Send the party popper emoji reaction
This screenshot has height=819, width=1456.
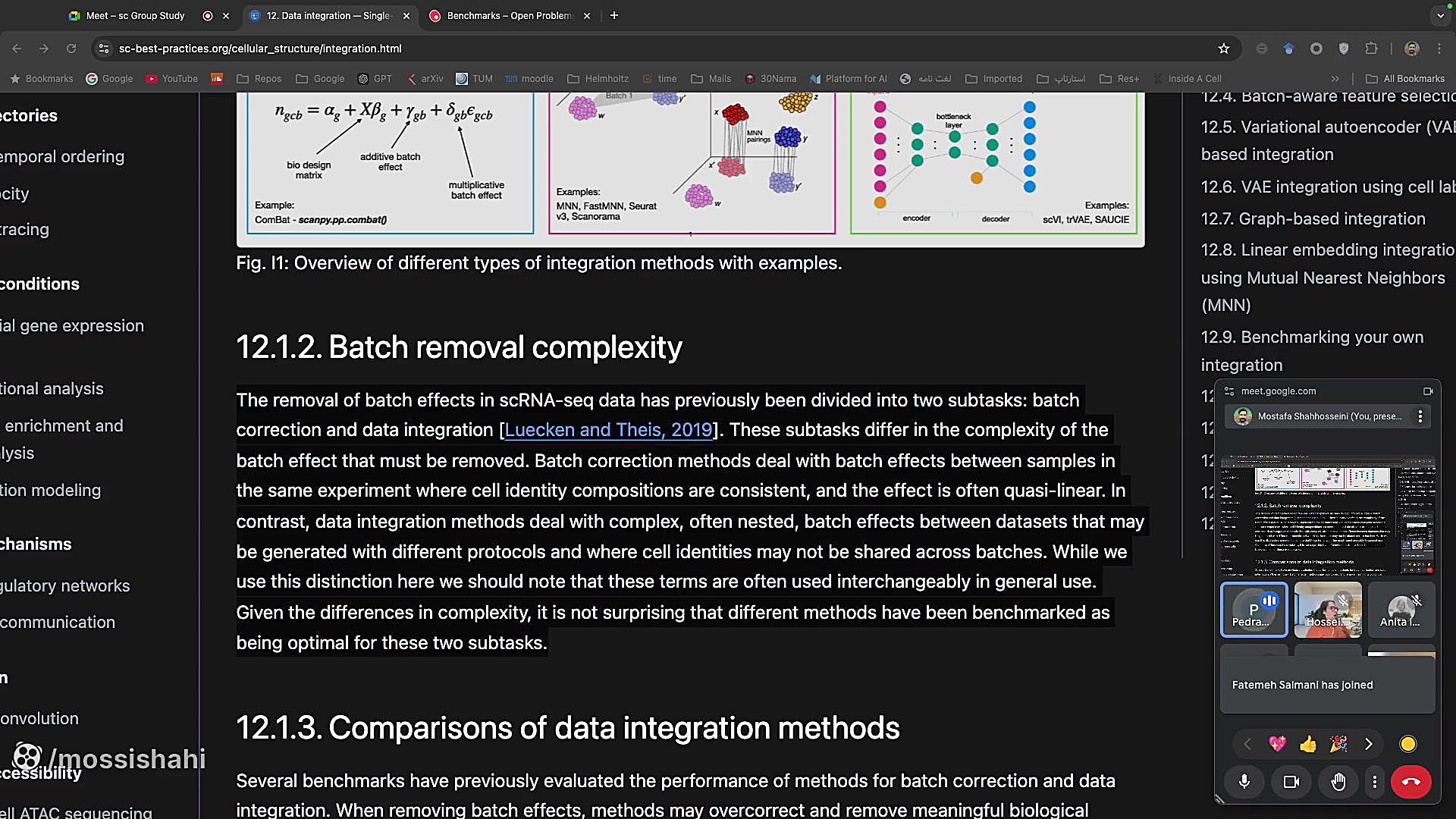(x=1338, y=745)
